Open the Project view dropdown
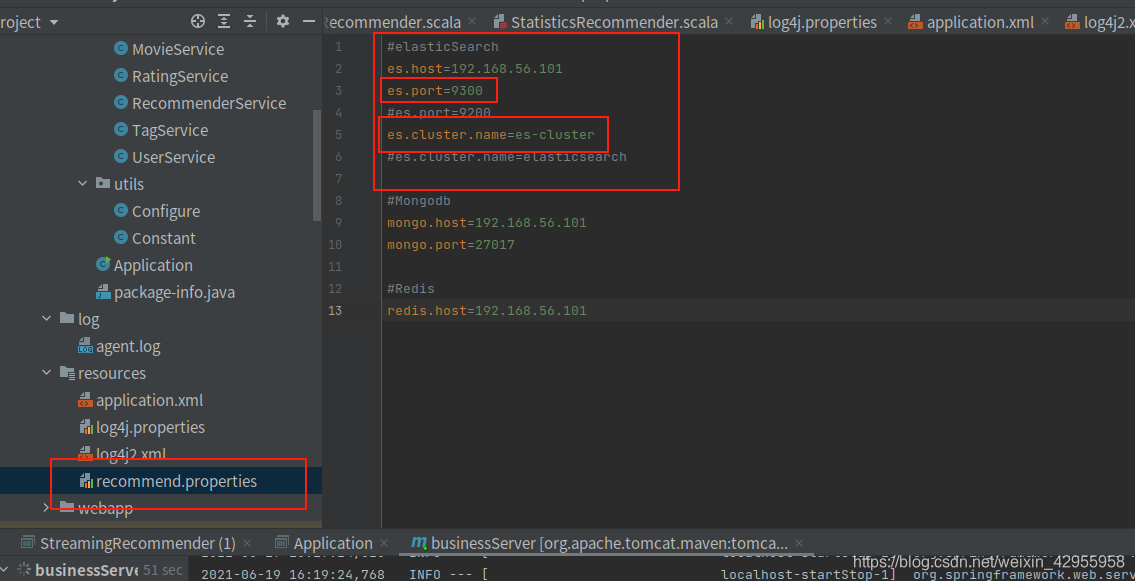 [29, 22]
